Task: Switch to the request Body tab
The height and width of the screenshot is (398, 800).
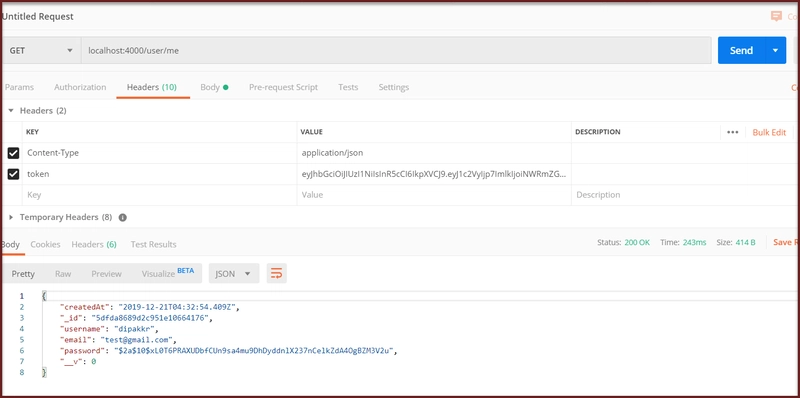Action: coord(214,87)
